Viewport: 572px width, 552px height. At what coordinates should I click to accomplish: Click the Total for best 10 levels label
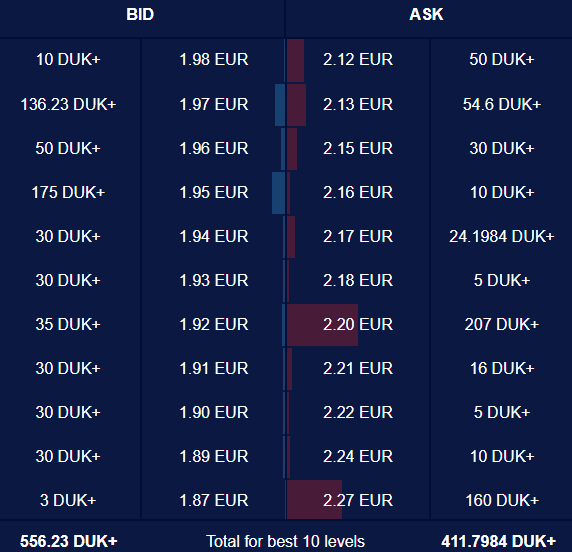coord(285,541)
